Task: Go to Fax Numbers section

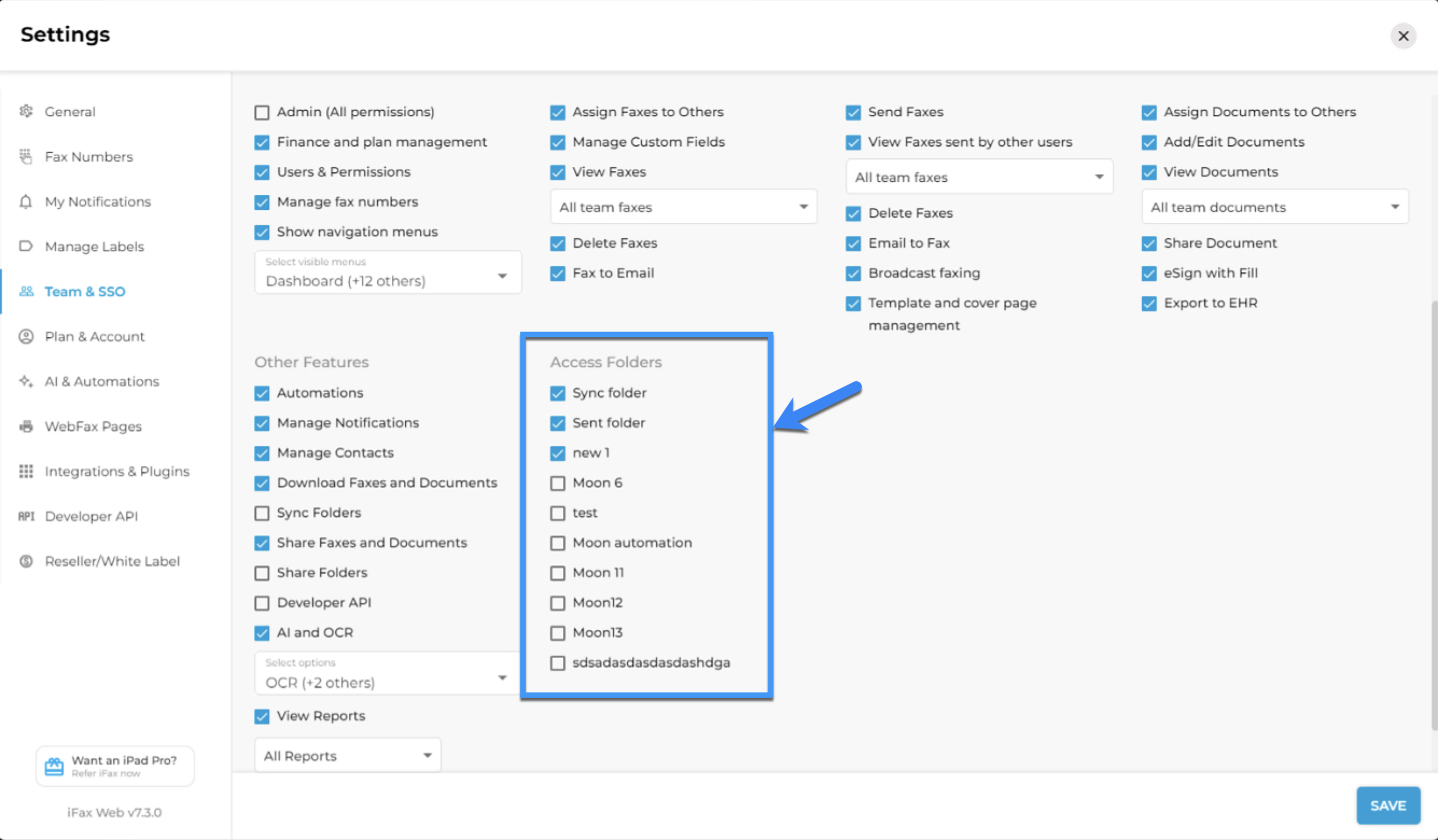Action: pos(89,156)
